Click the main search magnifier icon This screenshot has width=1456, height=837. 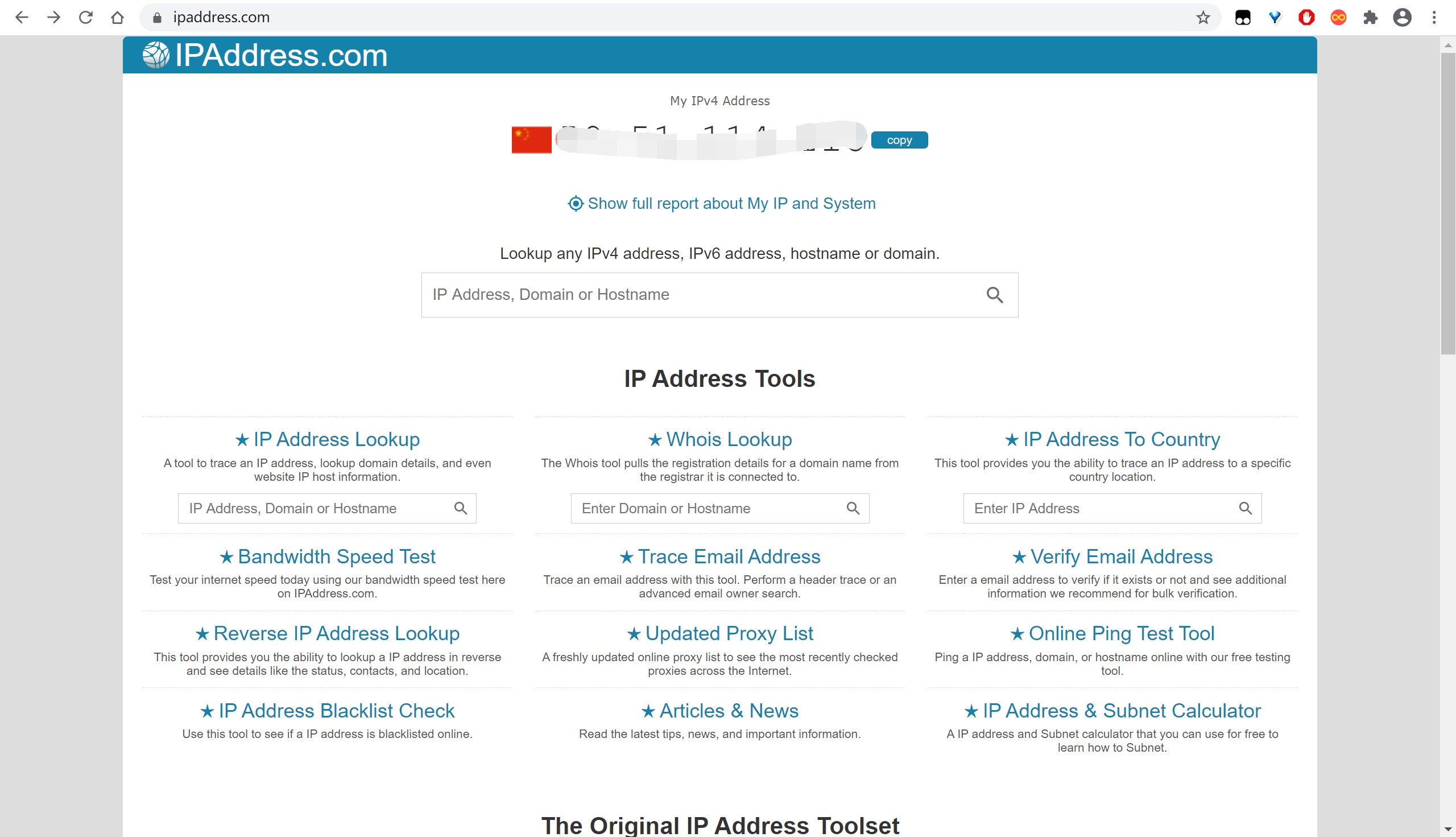tap(995, 295)
